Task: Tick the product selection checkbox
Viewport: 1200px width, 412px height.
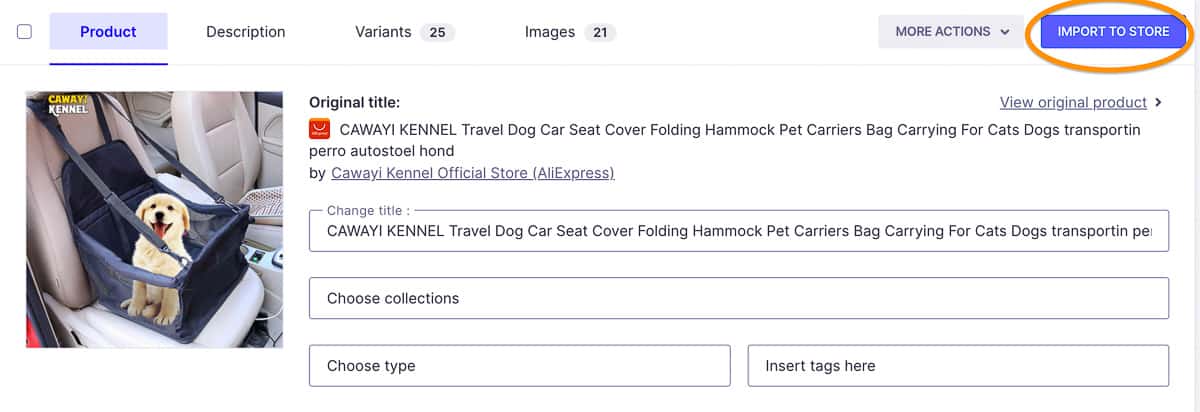Action: pyautogui.click(x=25, y=32)
